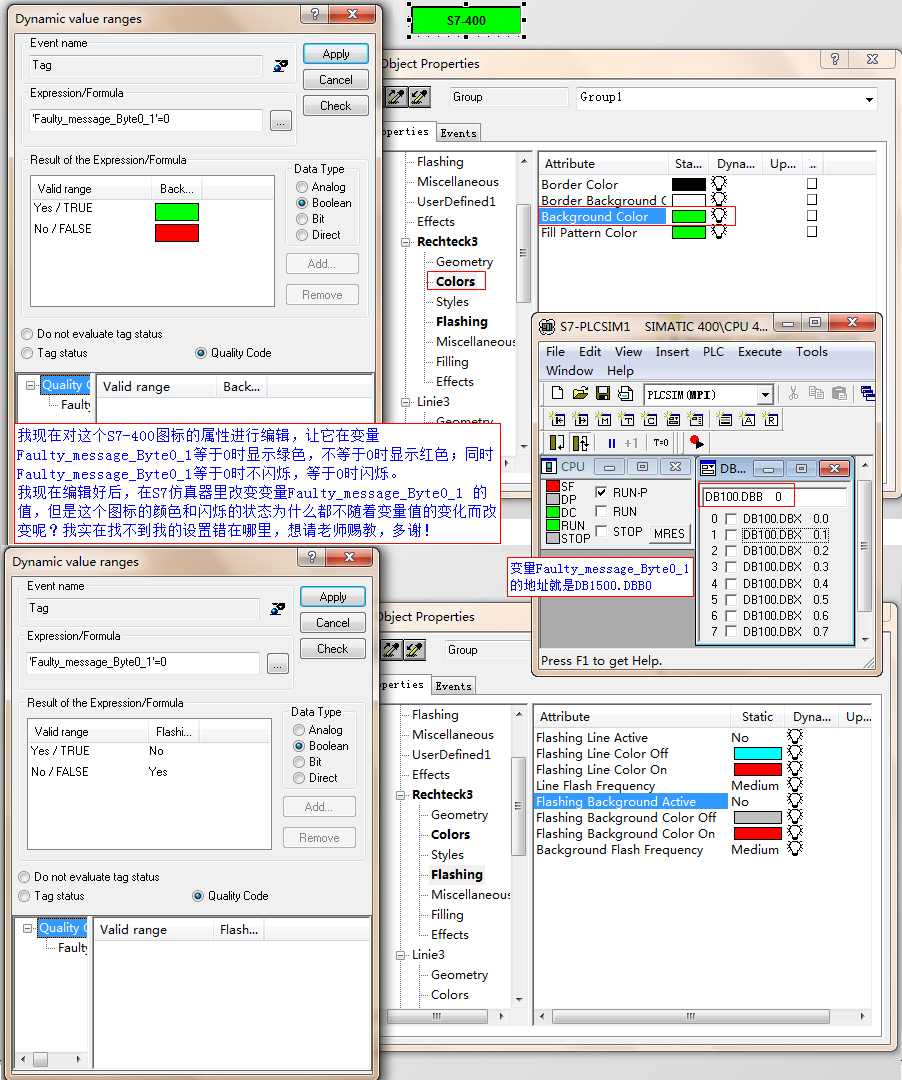The height and width of the screenshot is (1080, 902).
Task: Open the PLC menu in S7-PLCSIM
Action: tap(713, 351)
